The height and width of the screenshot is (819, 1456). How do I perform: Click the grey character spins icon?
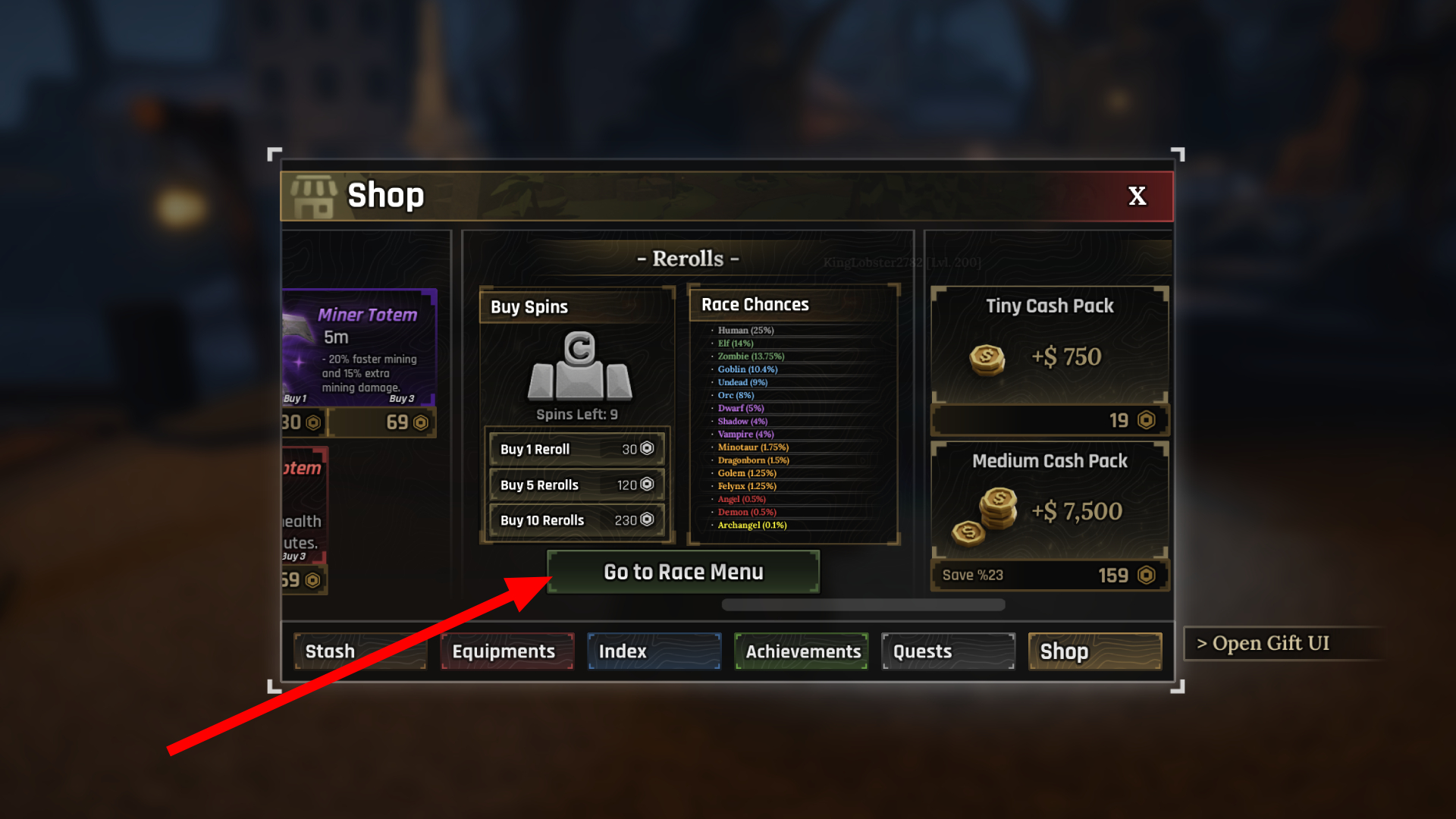pos(580,366)
